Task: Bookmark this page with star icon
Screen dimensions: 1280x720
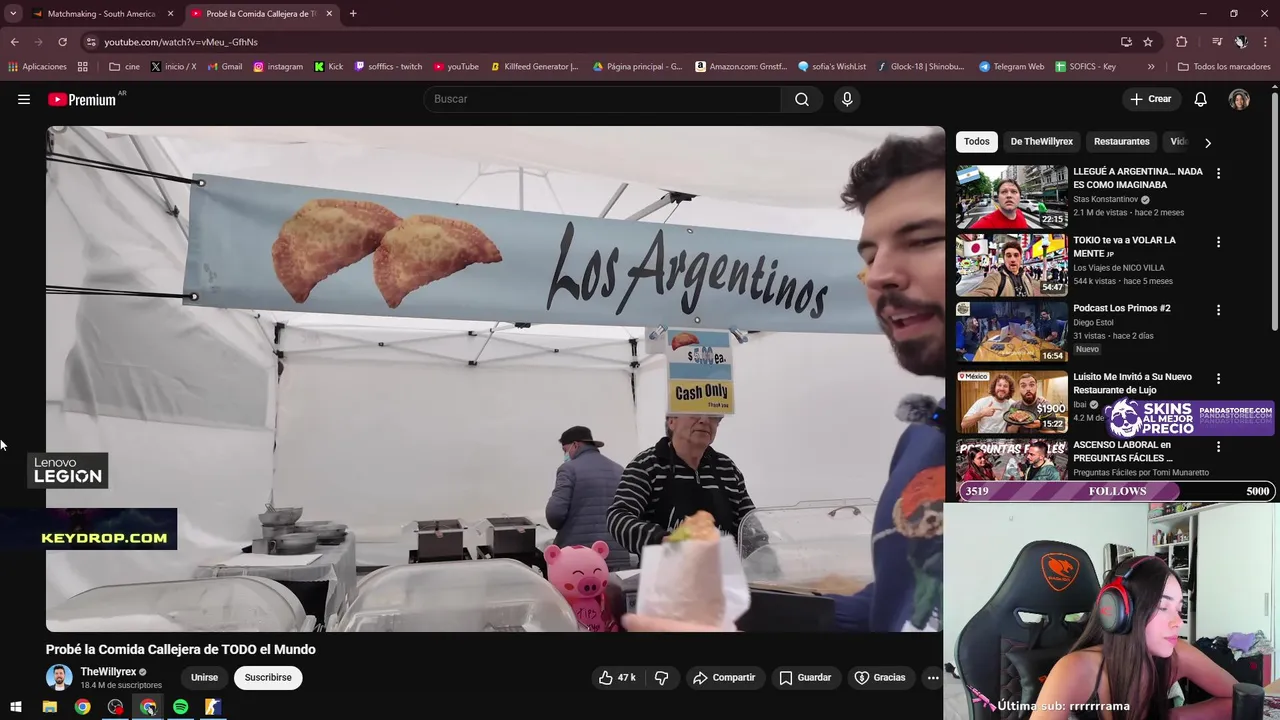Action: coord(1148,42)
